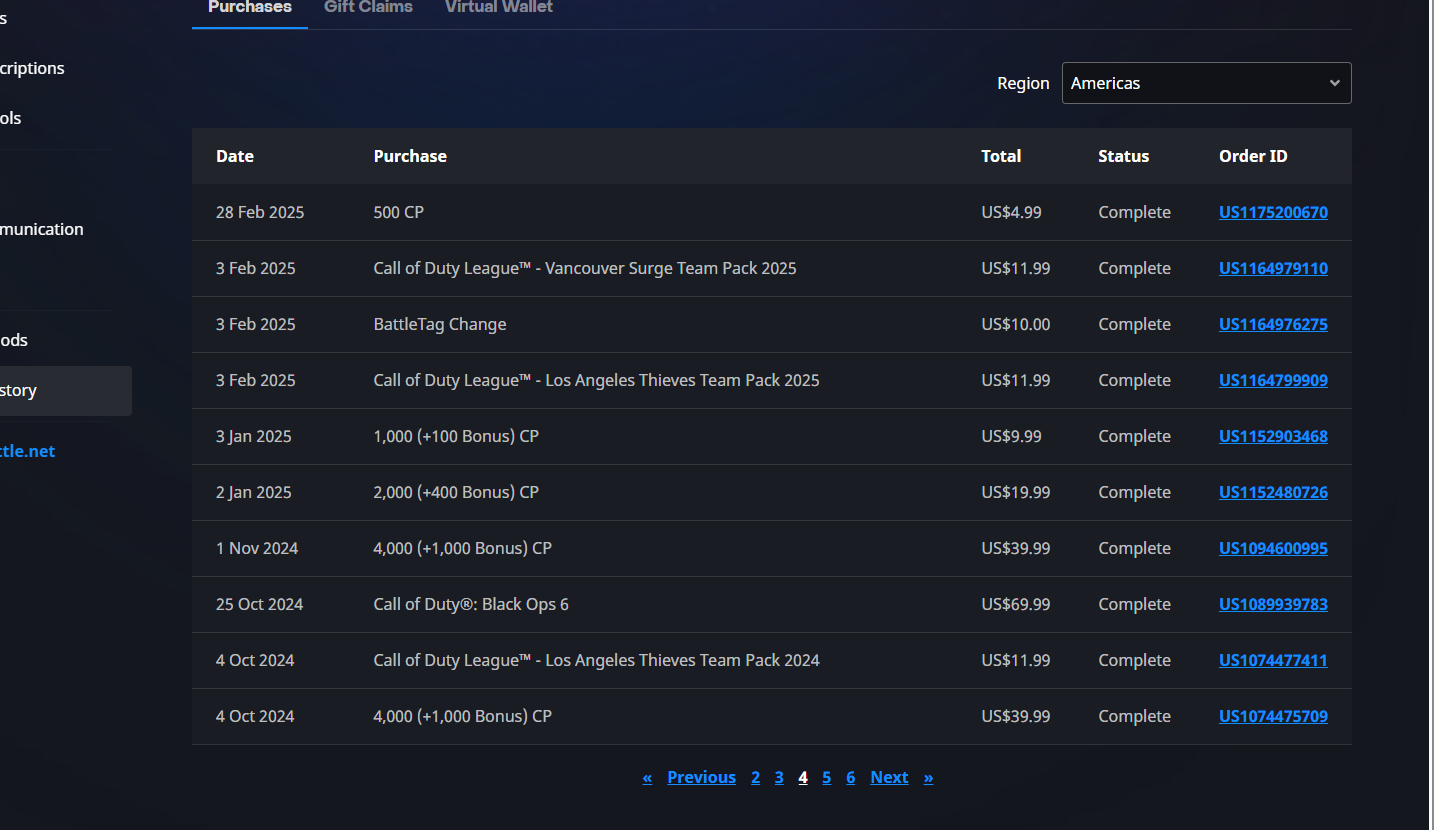Go to last page with » link
The height and width of the screenshot is (830, 1434).
pos(928,777)
